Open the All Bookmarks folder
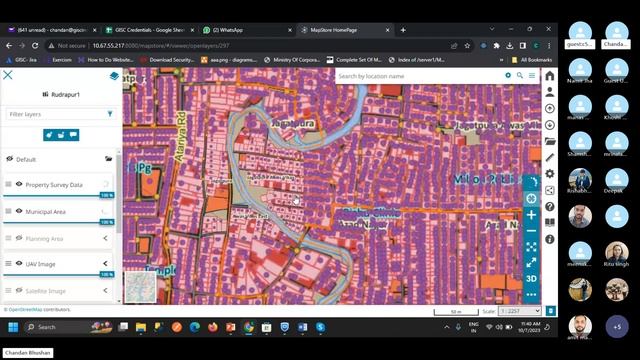The image size is (640, 360). point(531,60)
